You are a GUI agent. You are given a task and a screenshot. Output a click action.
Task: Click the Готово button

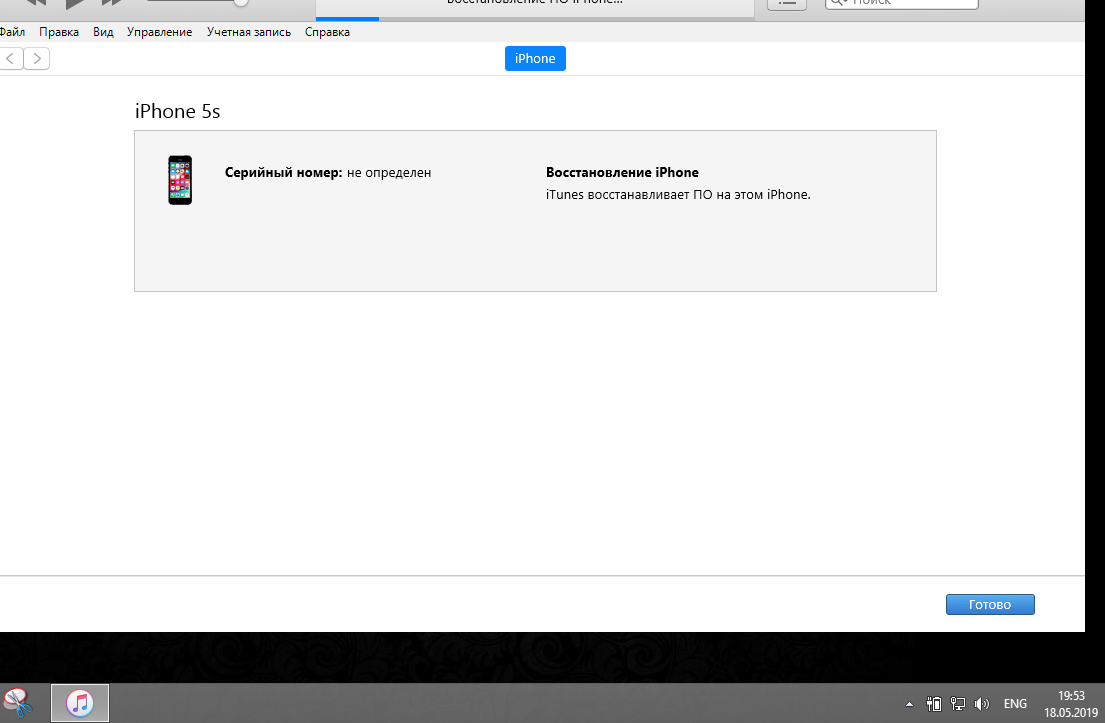tap(989, 605)
